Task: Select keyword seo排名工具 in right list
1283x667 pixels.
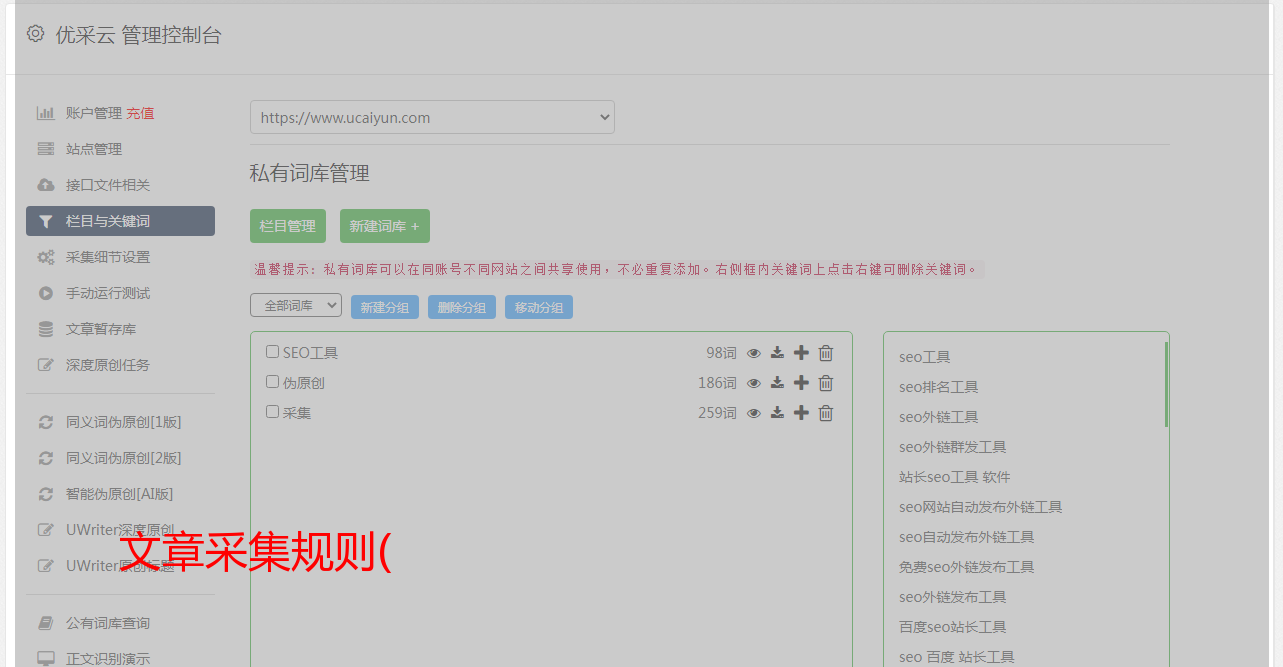Action: click(938, 387)
